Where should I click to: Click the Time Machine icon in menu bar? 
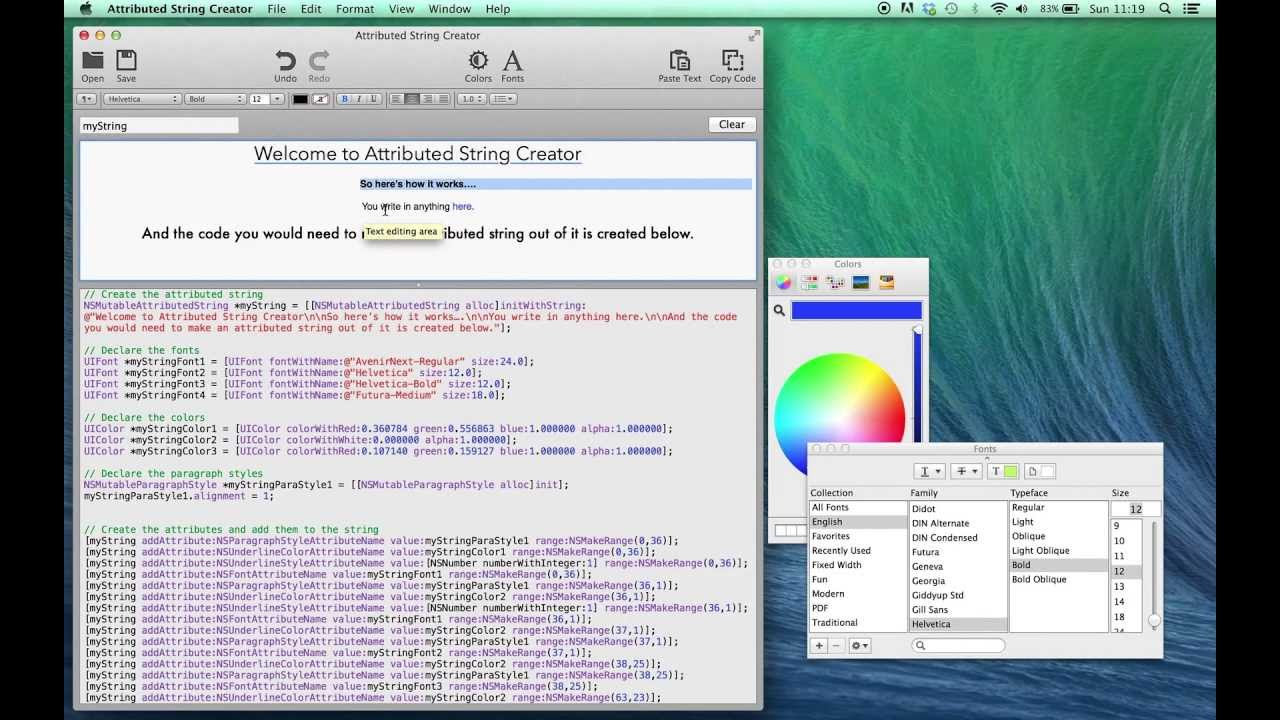pyautogui.click(x=951, y=9)
